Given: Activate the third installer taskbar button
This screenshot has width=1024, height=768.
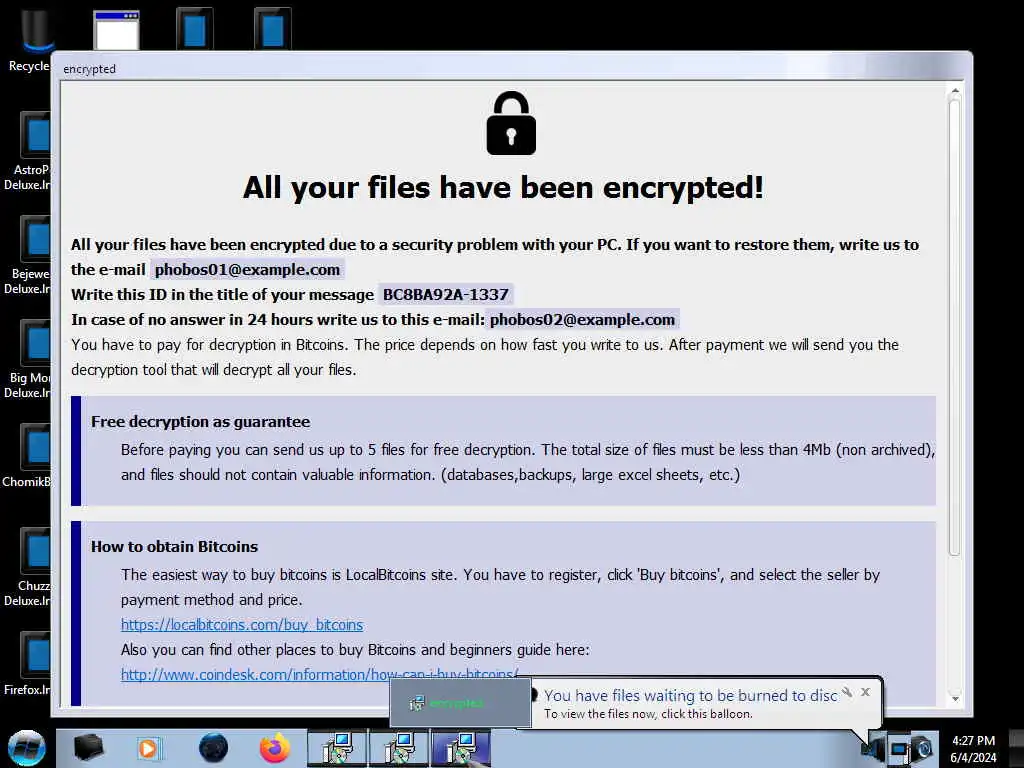Looking at the screenshot, I should tap(460, 748).
